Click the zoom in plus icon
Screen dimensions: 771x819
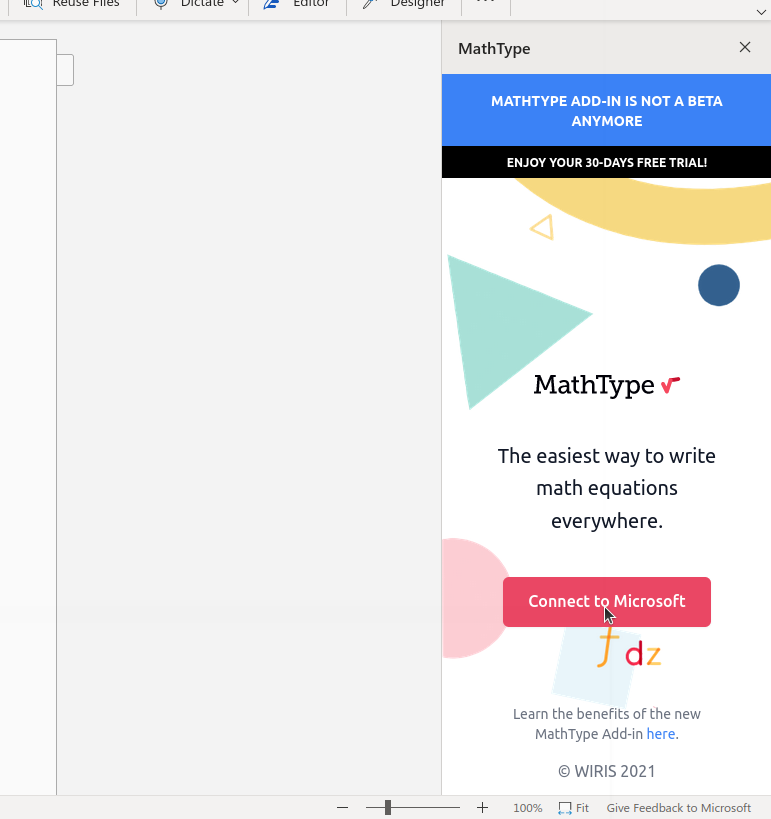point(482,808)
